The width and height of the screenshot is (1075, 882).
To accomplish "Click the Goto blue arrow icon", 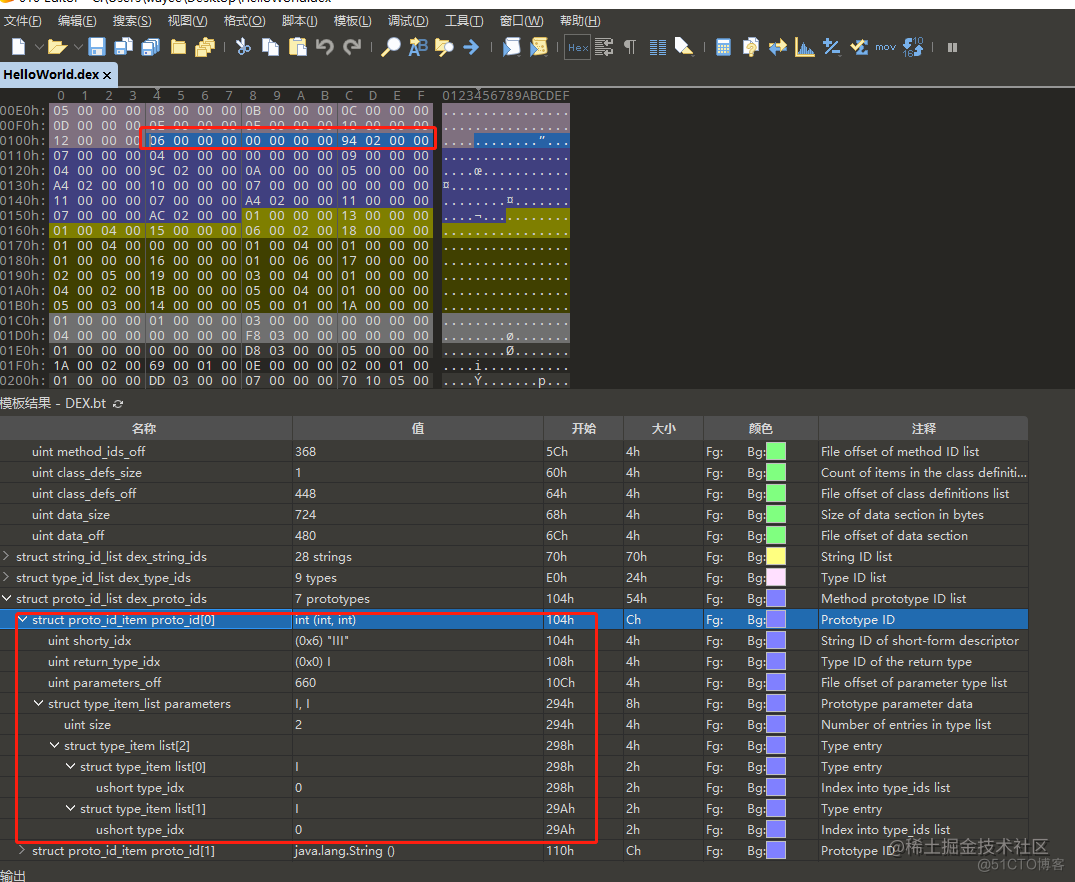I will click(471, 47).
